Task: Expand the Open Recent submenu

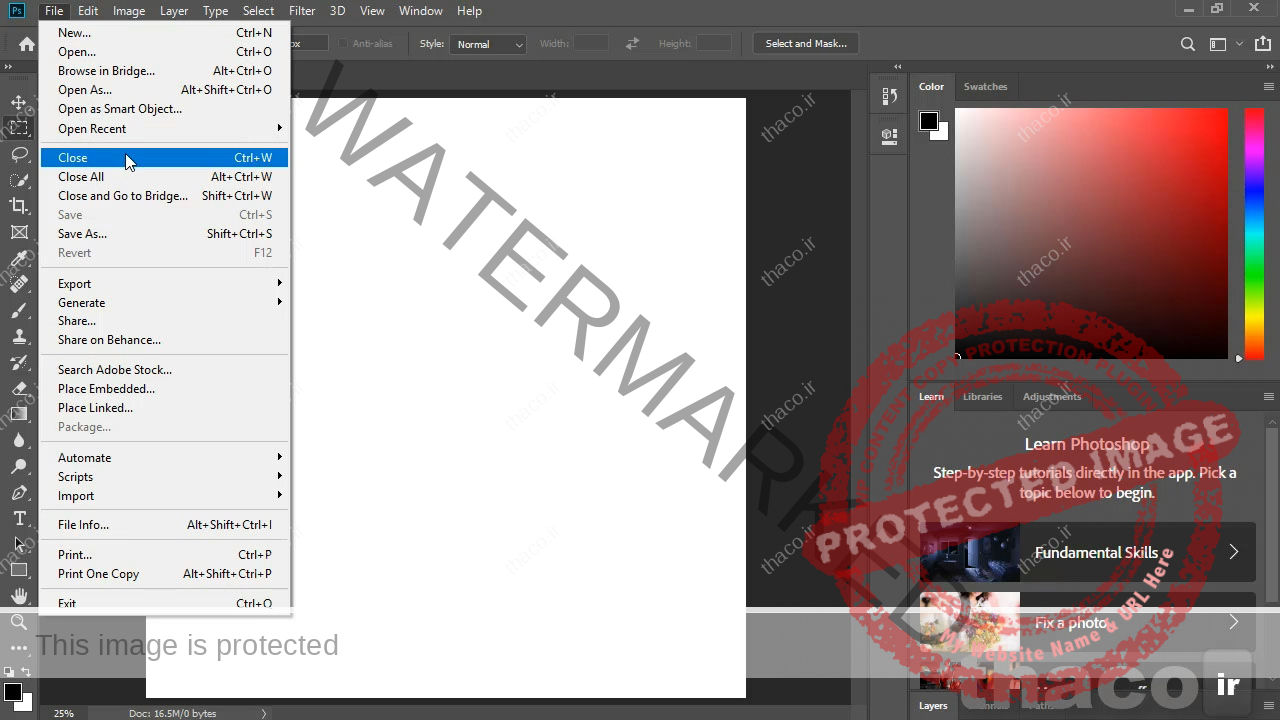Action: [x=164, y=129]
